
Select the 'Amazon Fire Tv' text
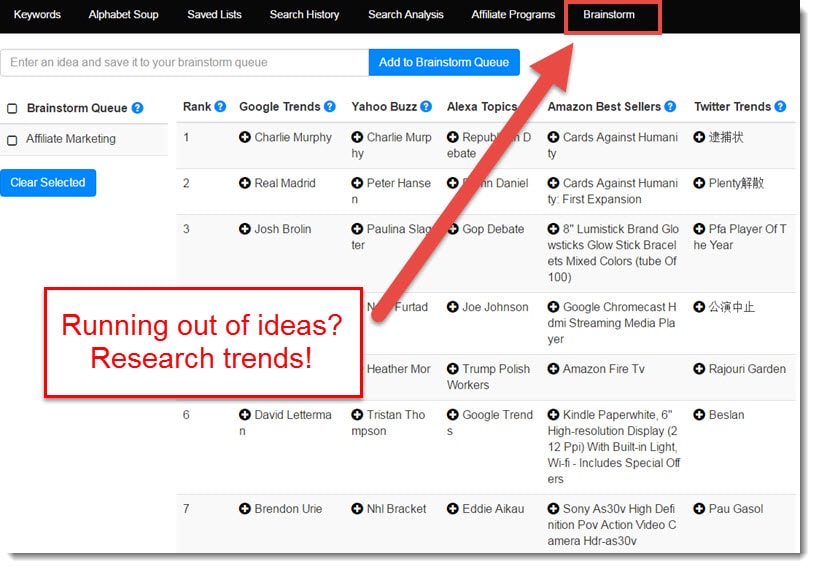(603, 369)
